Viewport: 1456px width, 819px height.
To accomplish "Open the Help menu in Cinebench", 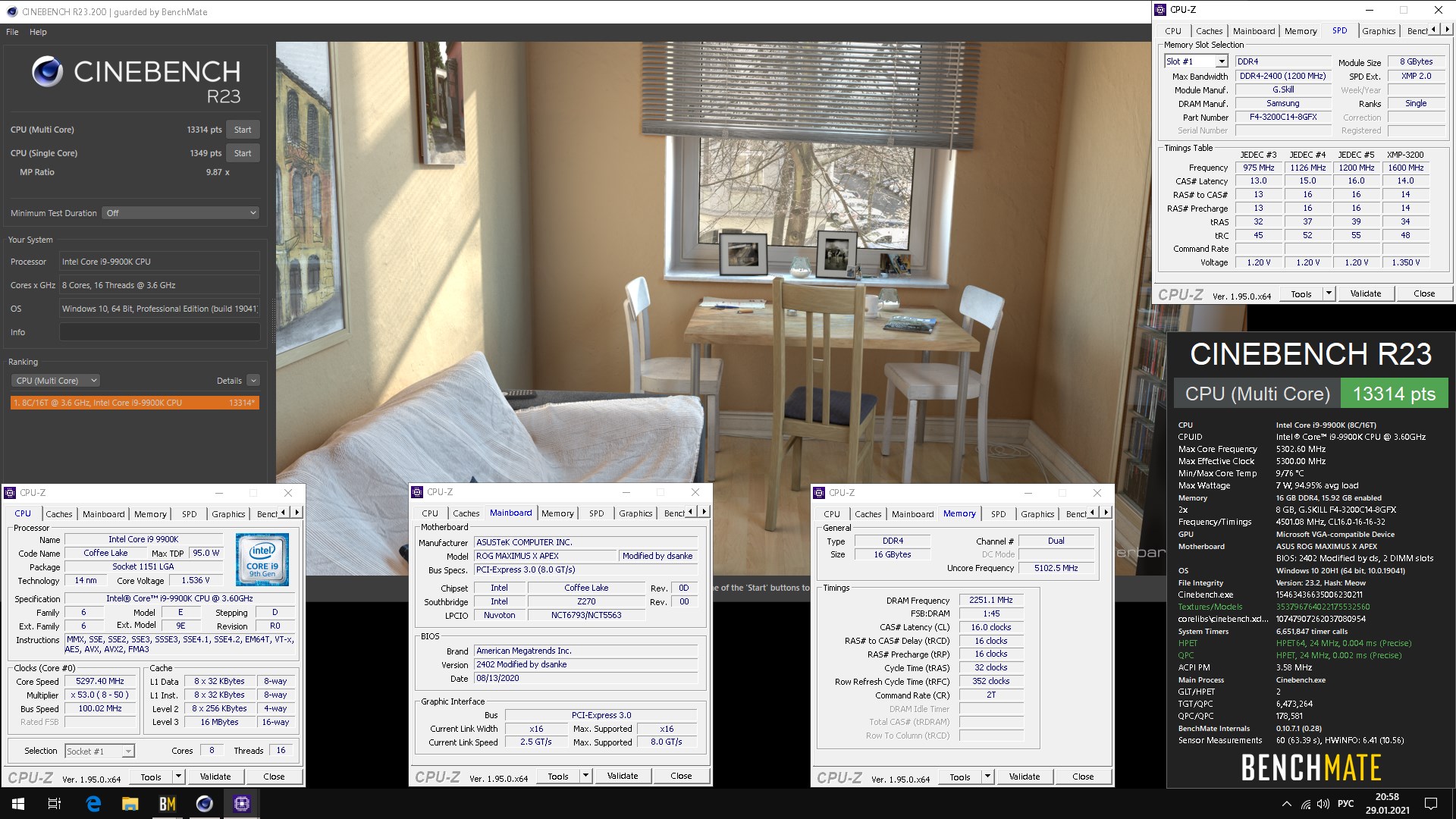I will click(x=38, y=32).
